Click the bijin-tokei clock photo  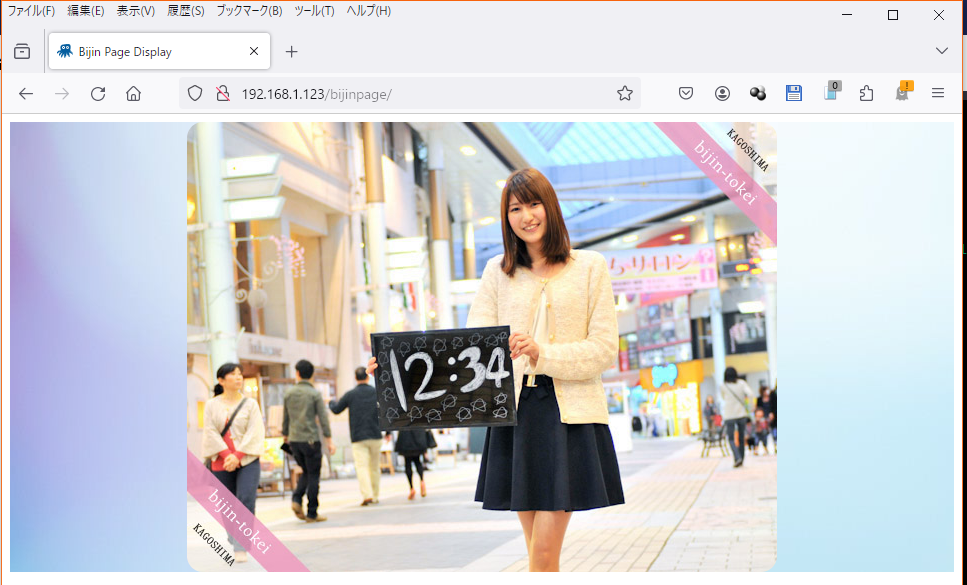coord(481,348)
